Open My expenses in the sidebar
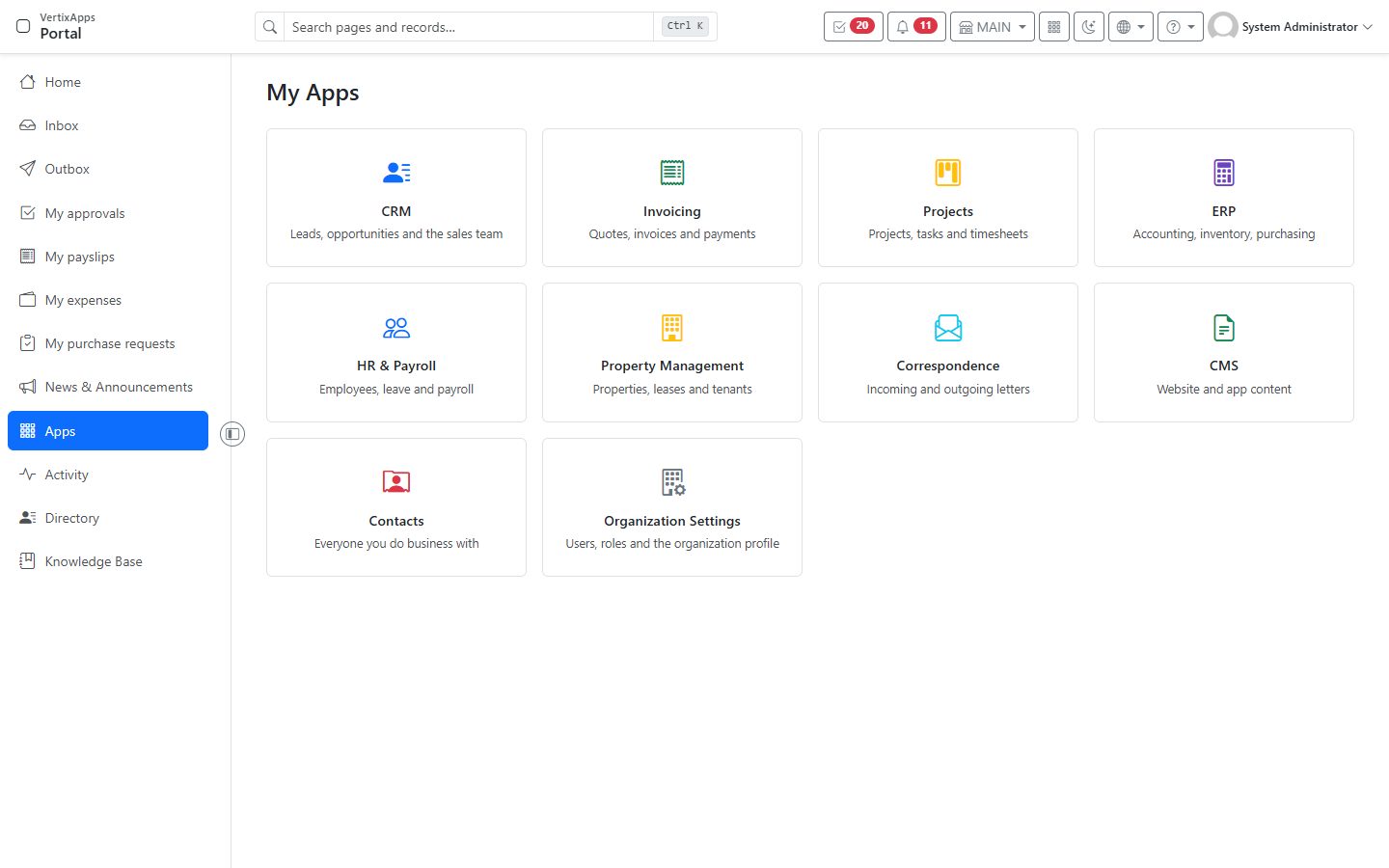Image resolution: width=1389 pixels, height=868 pixels. (x=108, y=300)
